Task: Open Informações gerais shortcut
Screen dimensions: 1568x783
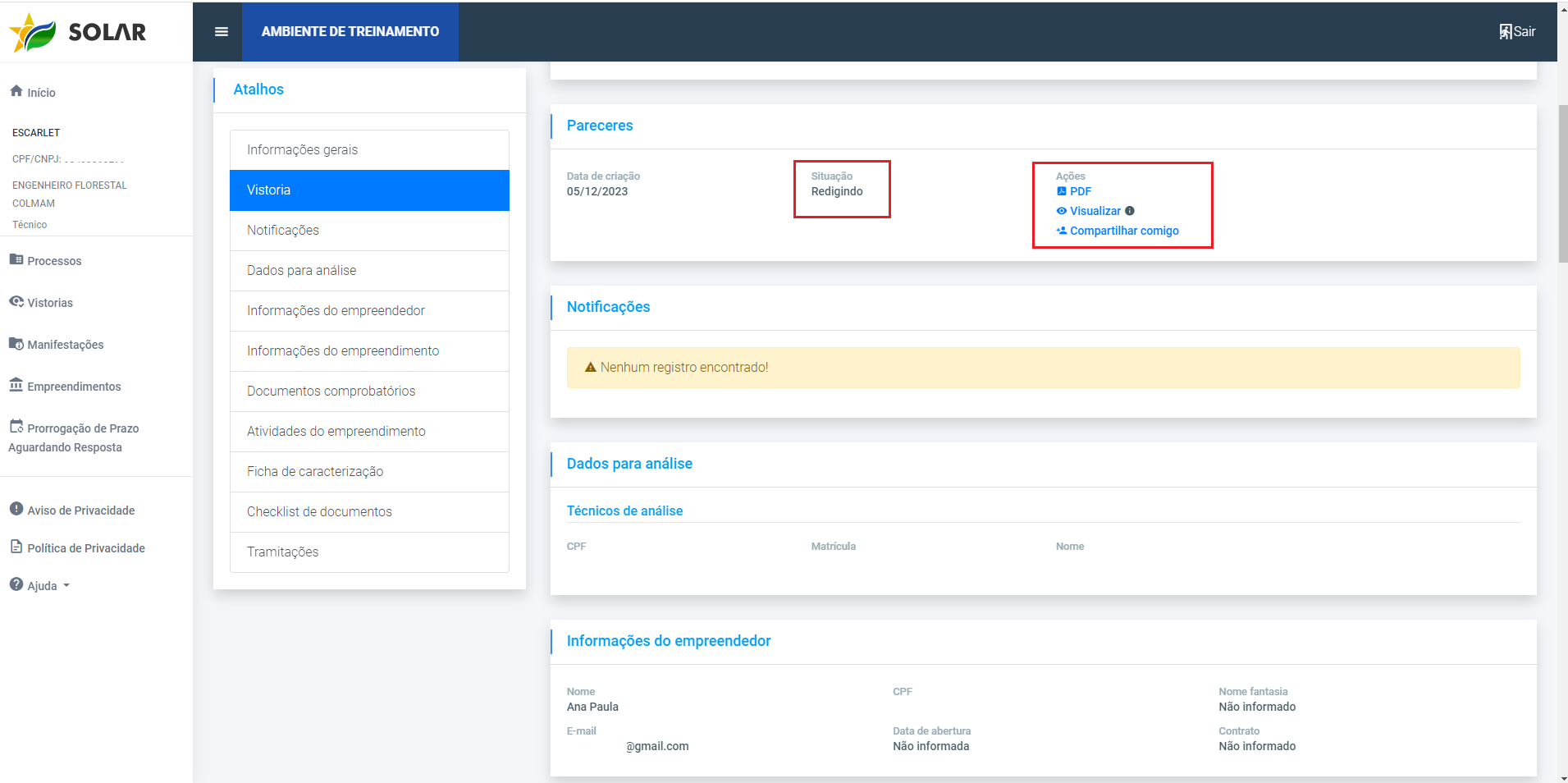Action: click(x=369, y=150)
